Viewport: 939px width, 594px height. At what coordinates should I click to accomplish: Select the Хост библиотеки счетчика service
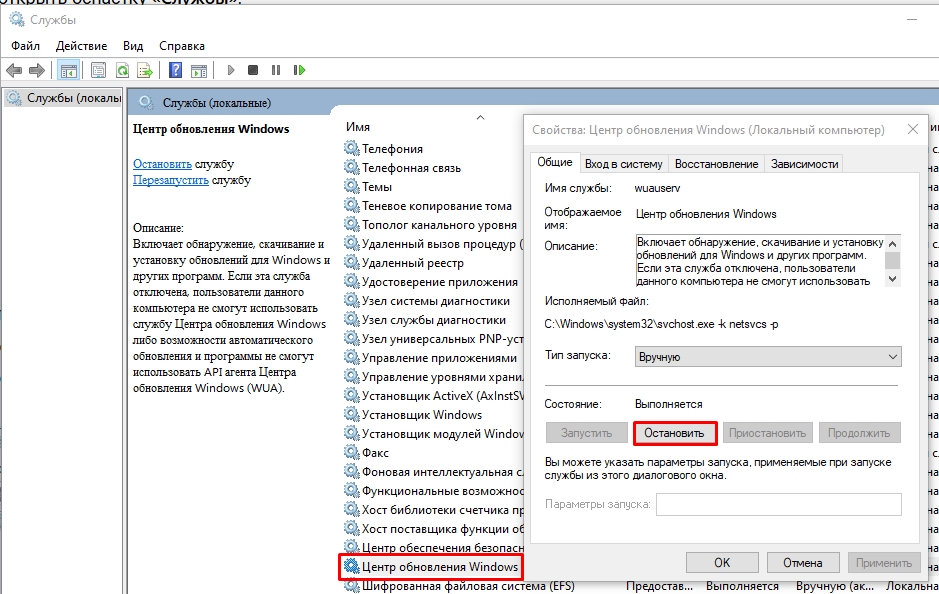pyautogui.click(x=443, y=510)
